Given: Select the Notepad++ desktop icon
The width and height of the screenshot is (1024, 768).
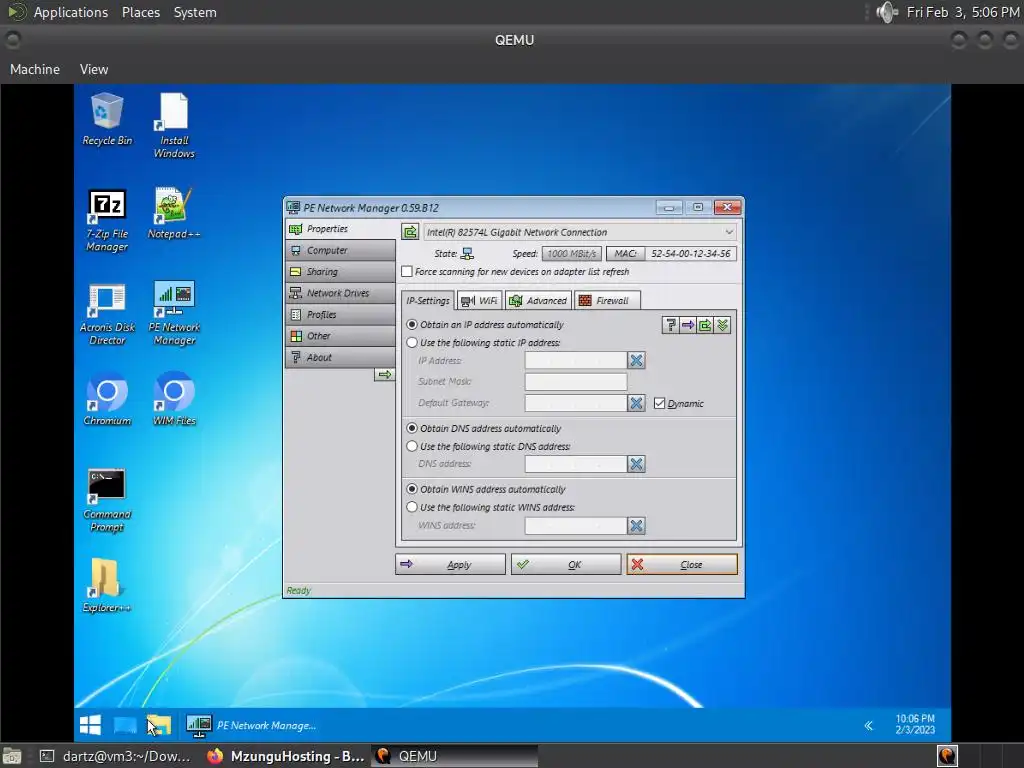Looking at the screenshot, I should pos(174,214).
